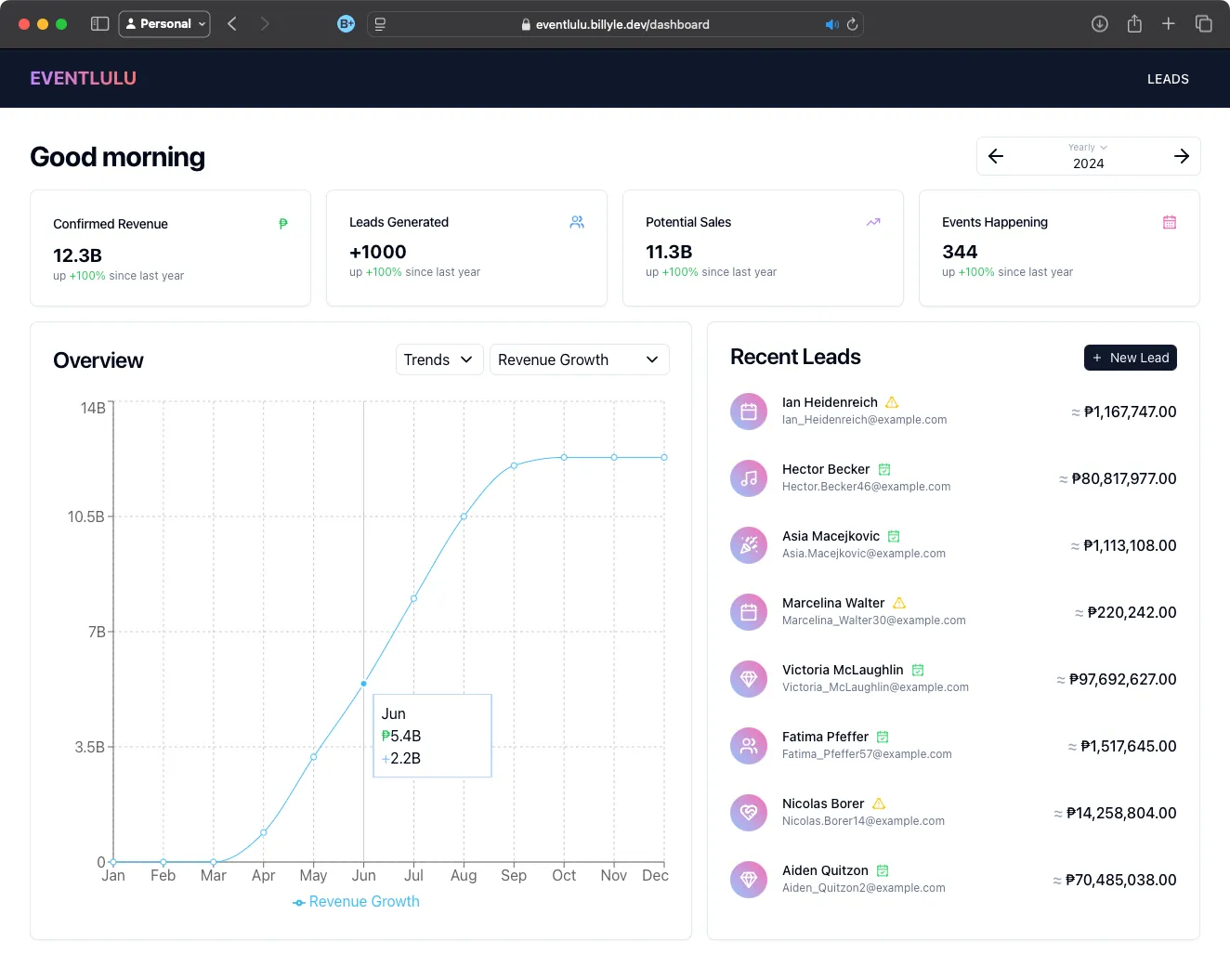Toggle Revenue Growth series in chart legend

(x=356, y=902)
